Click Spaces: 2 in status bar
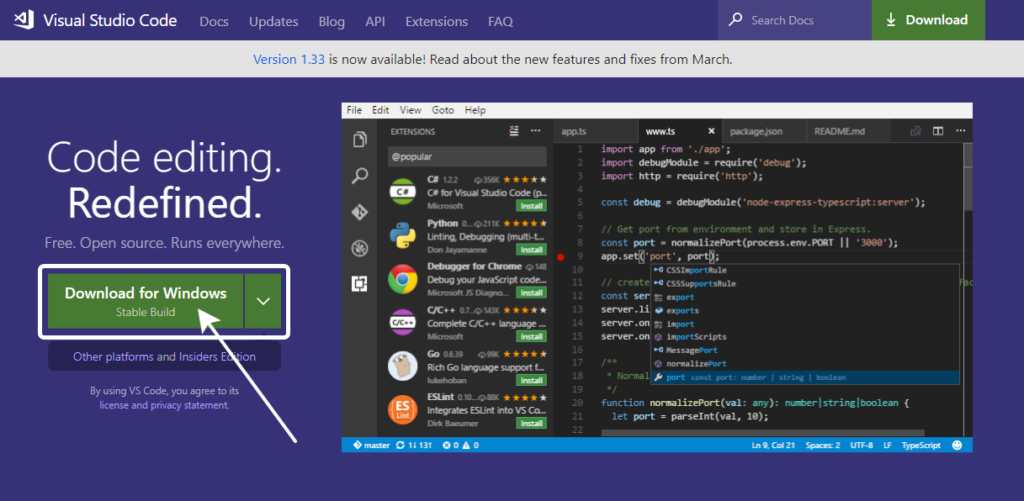 tap(823, 445)
